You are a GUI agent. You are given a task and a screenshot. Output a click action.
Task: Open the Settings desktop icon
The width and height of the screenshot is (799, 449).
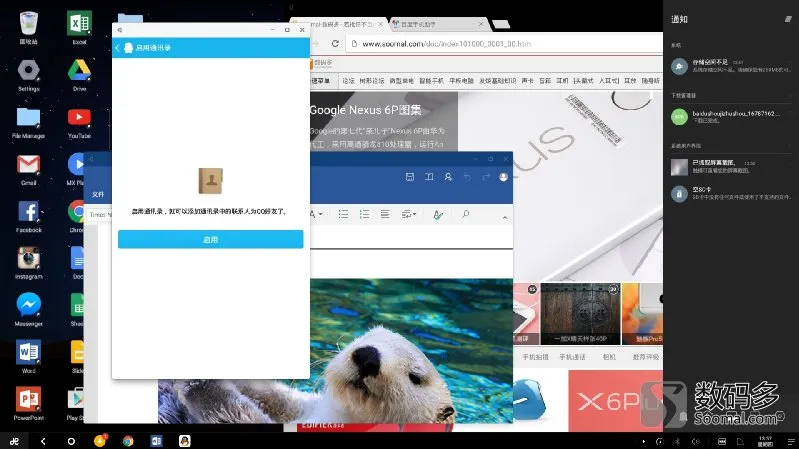point(29,74)
